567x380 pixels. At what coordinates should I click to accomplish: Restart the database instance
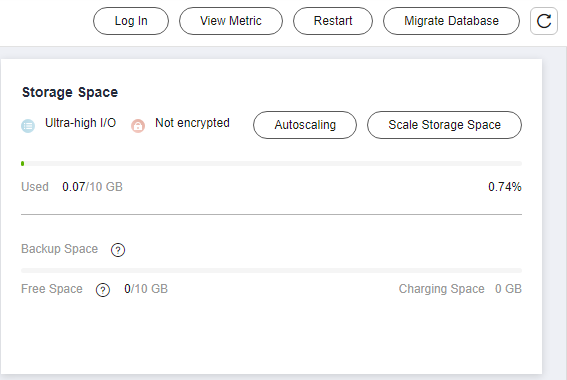click(333, 21)
